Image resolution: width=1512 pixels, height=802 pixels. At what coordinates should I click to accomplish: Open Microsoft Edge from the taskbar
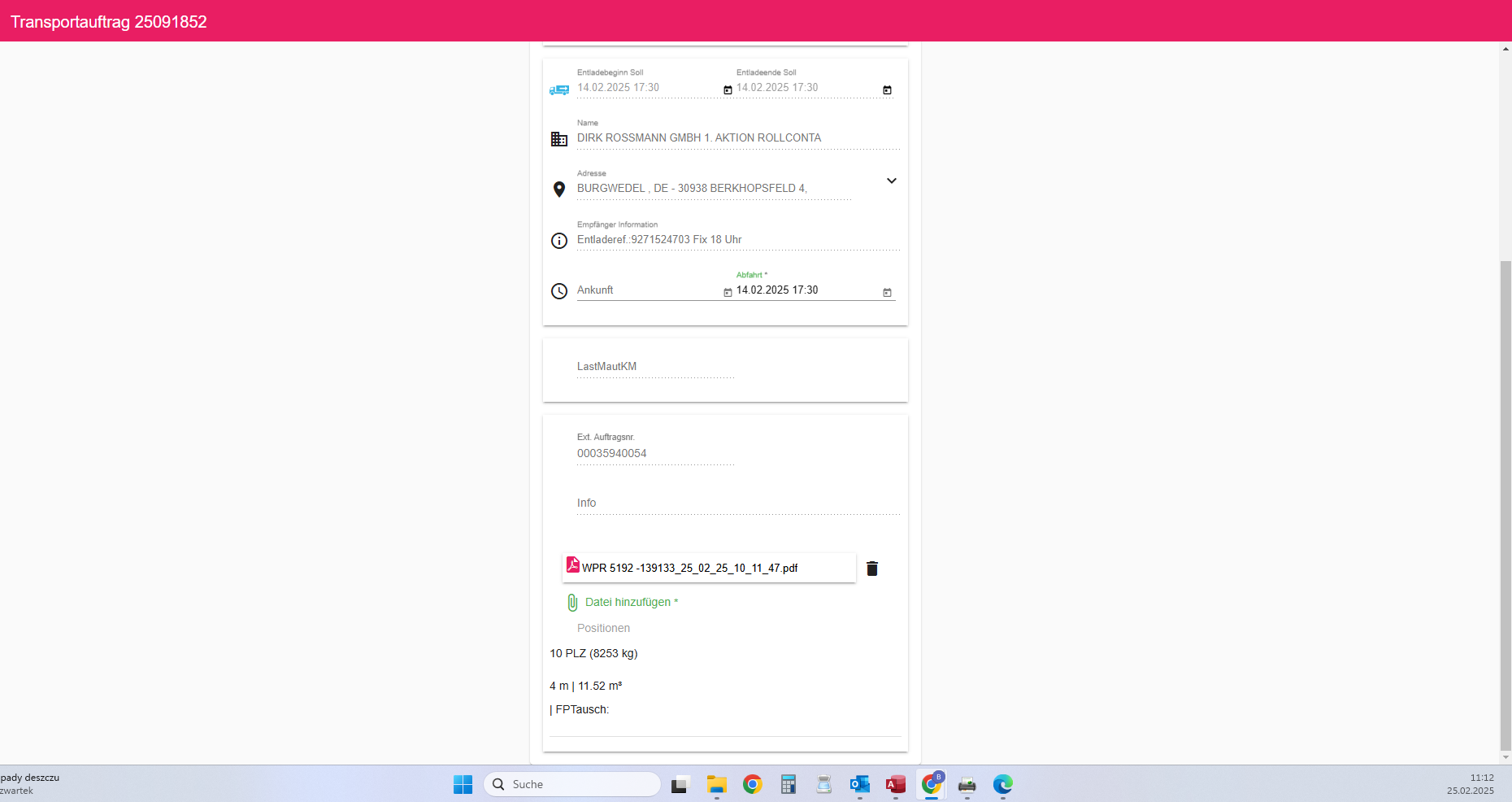(1002, 784)
